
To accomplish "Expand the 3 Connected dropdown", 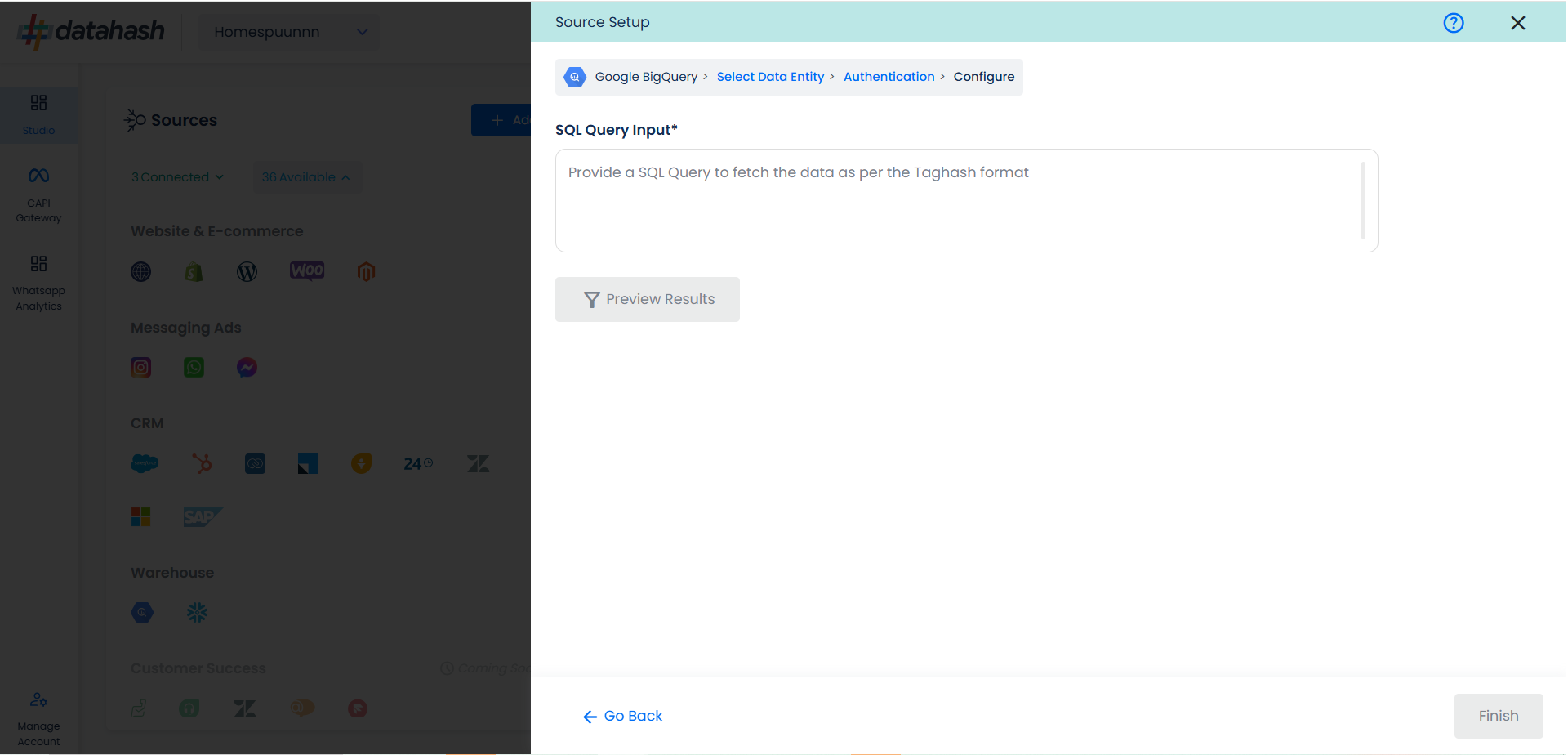I will pos(177,177).
